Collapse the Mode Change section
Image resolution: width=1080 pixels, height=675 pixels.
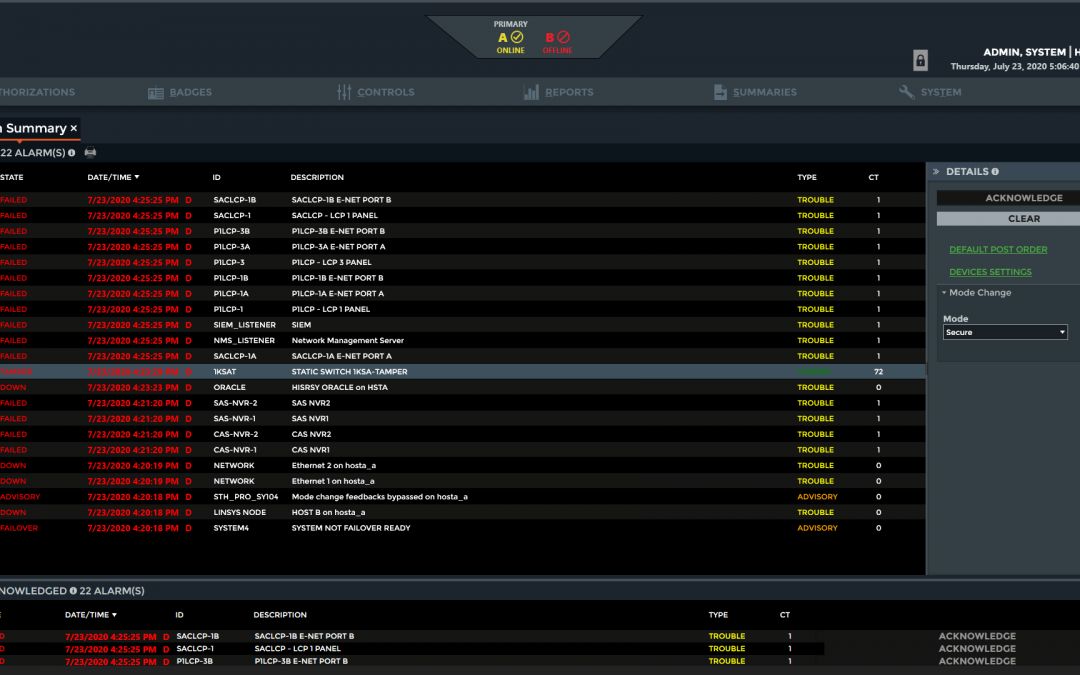click(944, 293)
